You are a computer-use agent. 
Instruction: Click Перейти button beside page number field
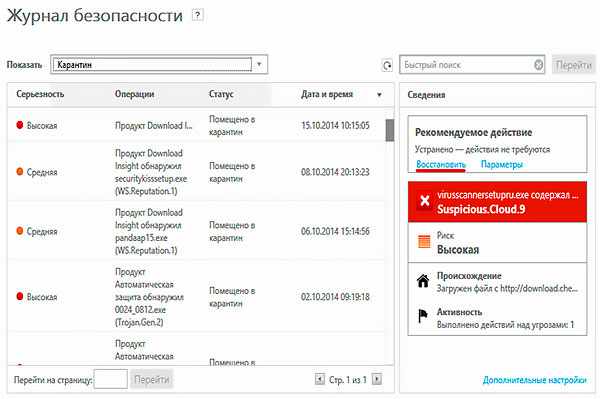coord(152,379)
